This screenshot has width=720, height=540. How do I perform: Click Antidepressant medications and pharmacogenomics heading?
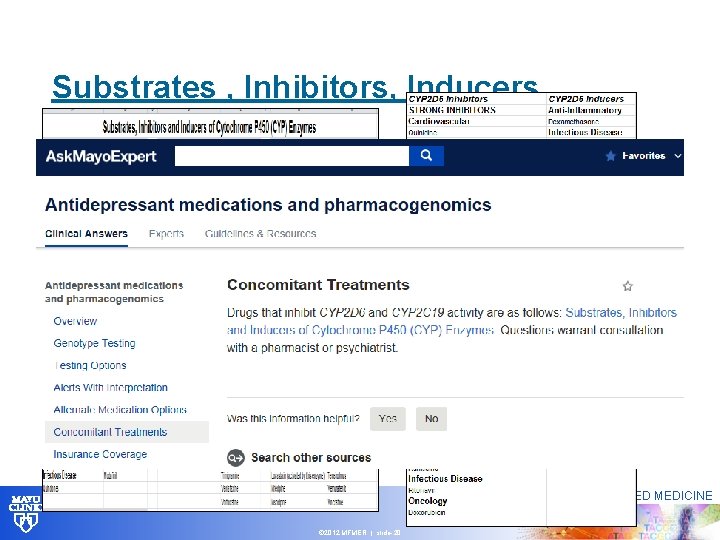click(x=268, y=205)
